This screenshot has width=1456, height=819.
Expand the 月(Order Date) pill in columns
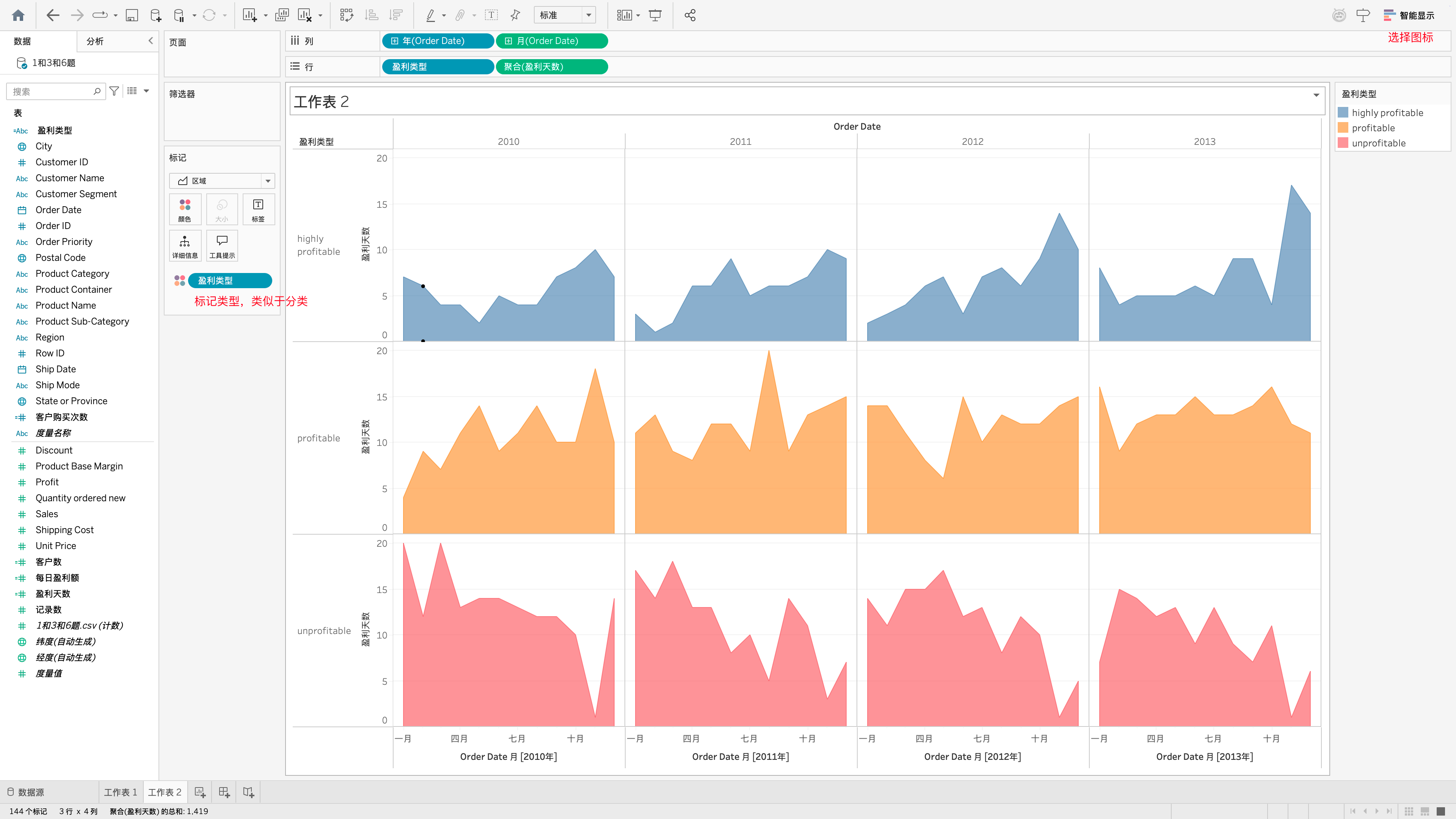coord(508,41)
